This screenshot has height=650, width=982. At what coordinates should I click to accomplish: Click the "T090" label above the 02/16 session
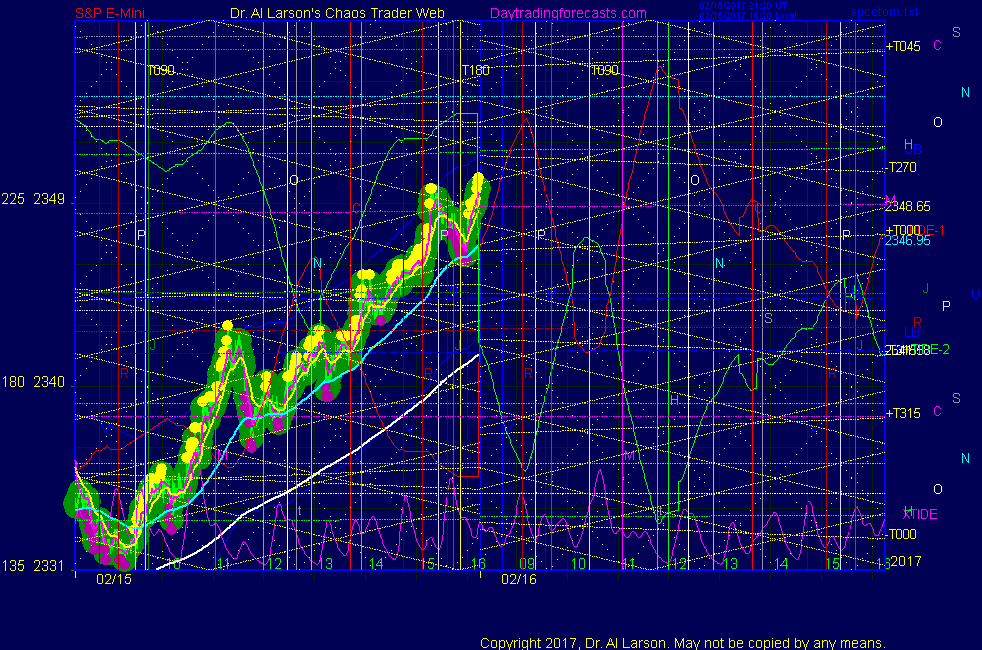point(605,70)
